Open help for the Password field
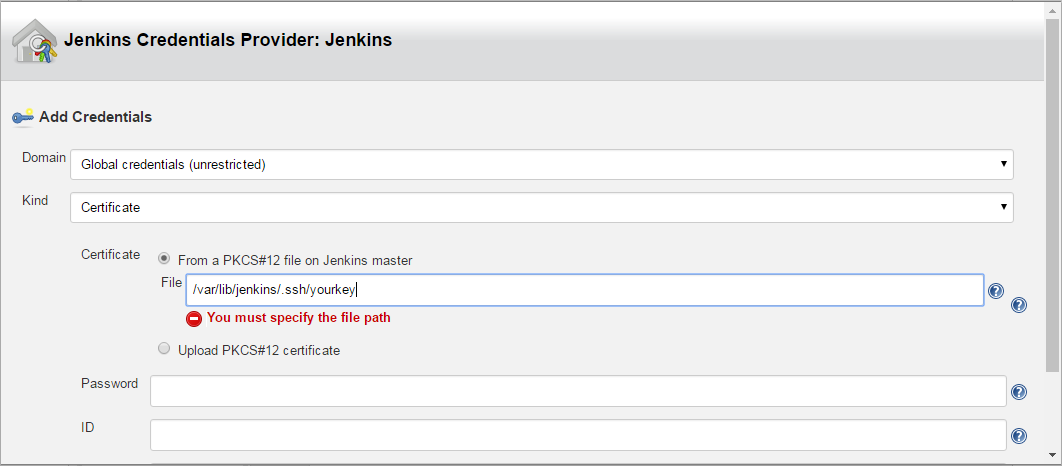 click(x=1019, y=392)
